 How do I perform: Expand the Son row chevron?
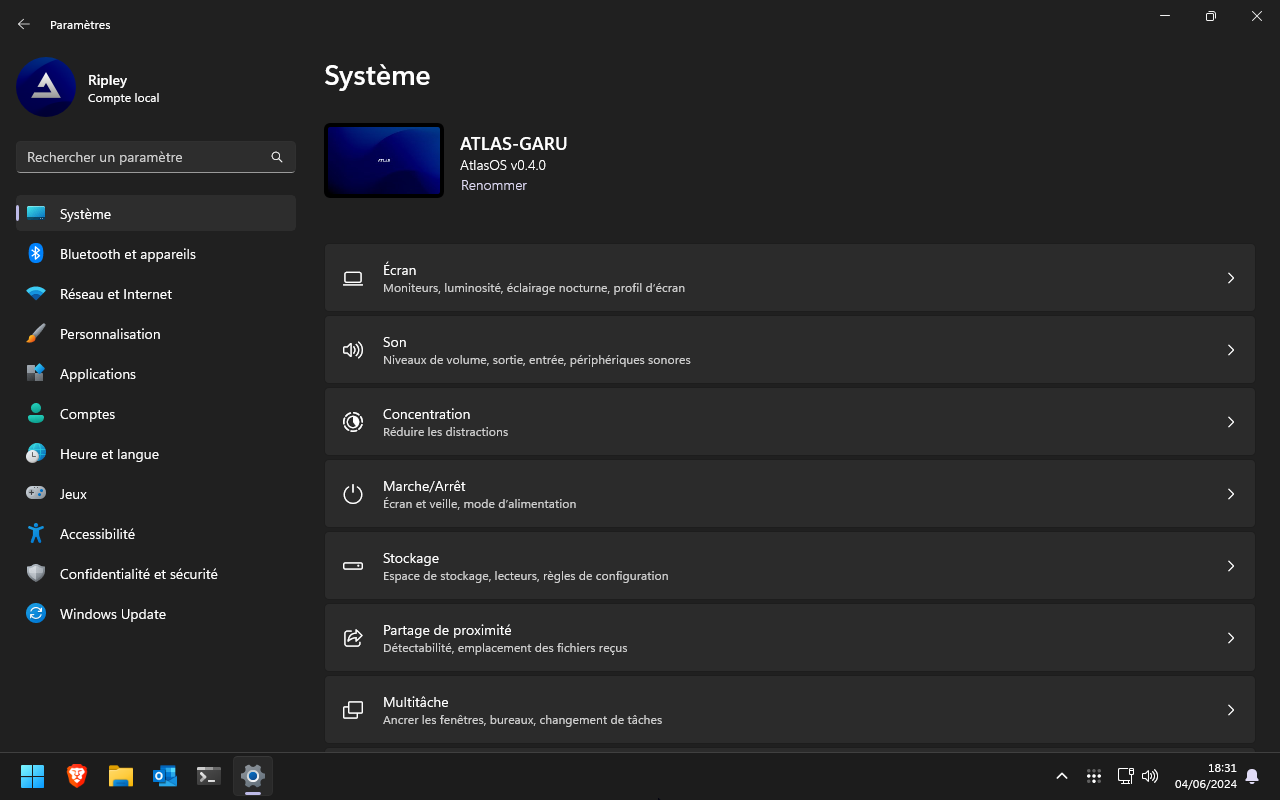[1231, 350]
